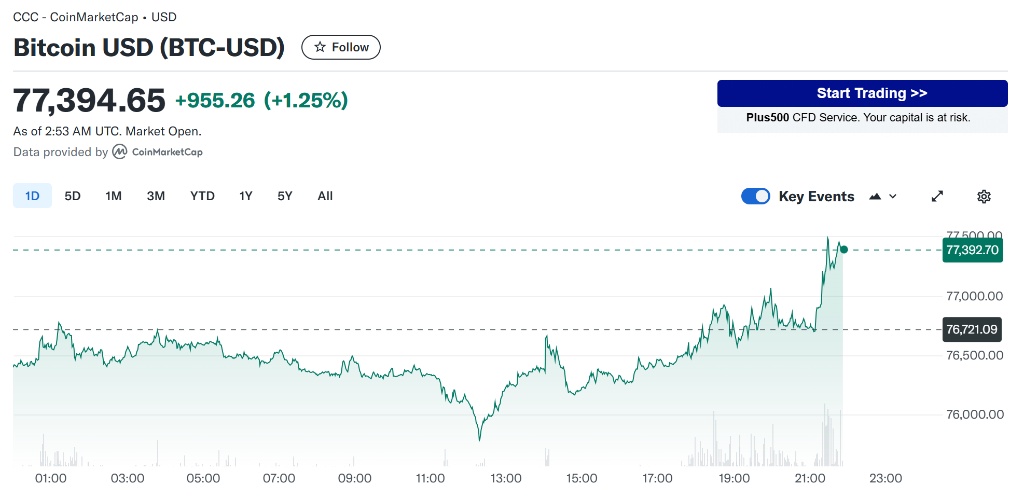The image size is (1024, 500).
Task: Show the YTD chart range
Action: click(202, 196)
